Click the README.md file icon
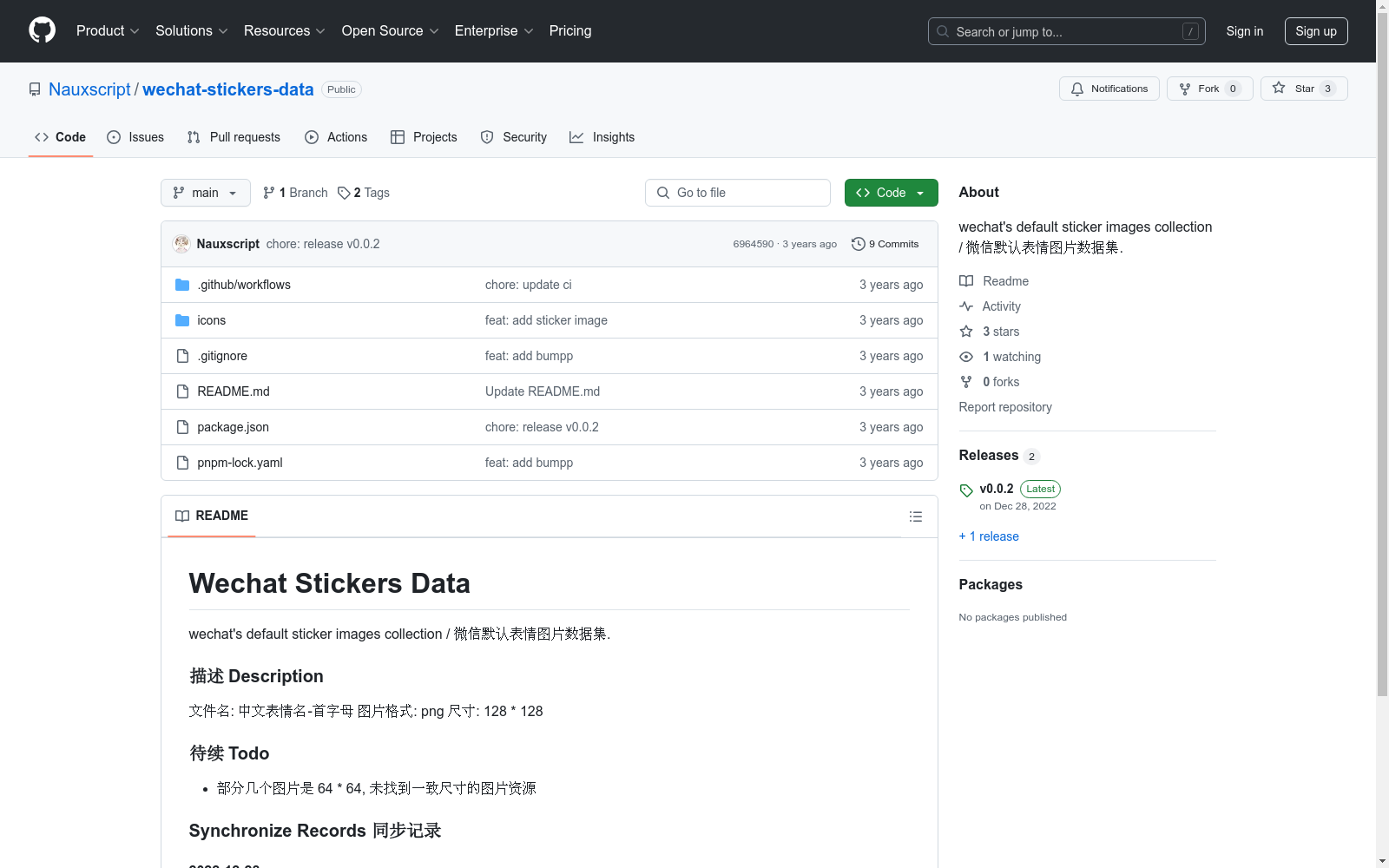Viewport: 1389px width, 868px height. (x=182, y=391)
